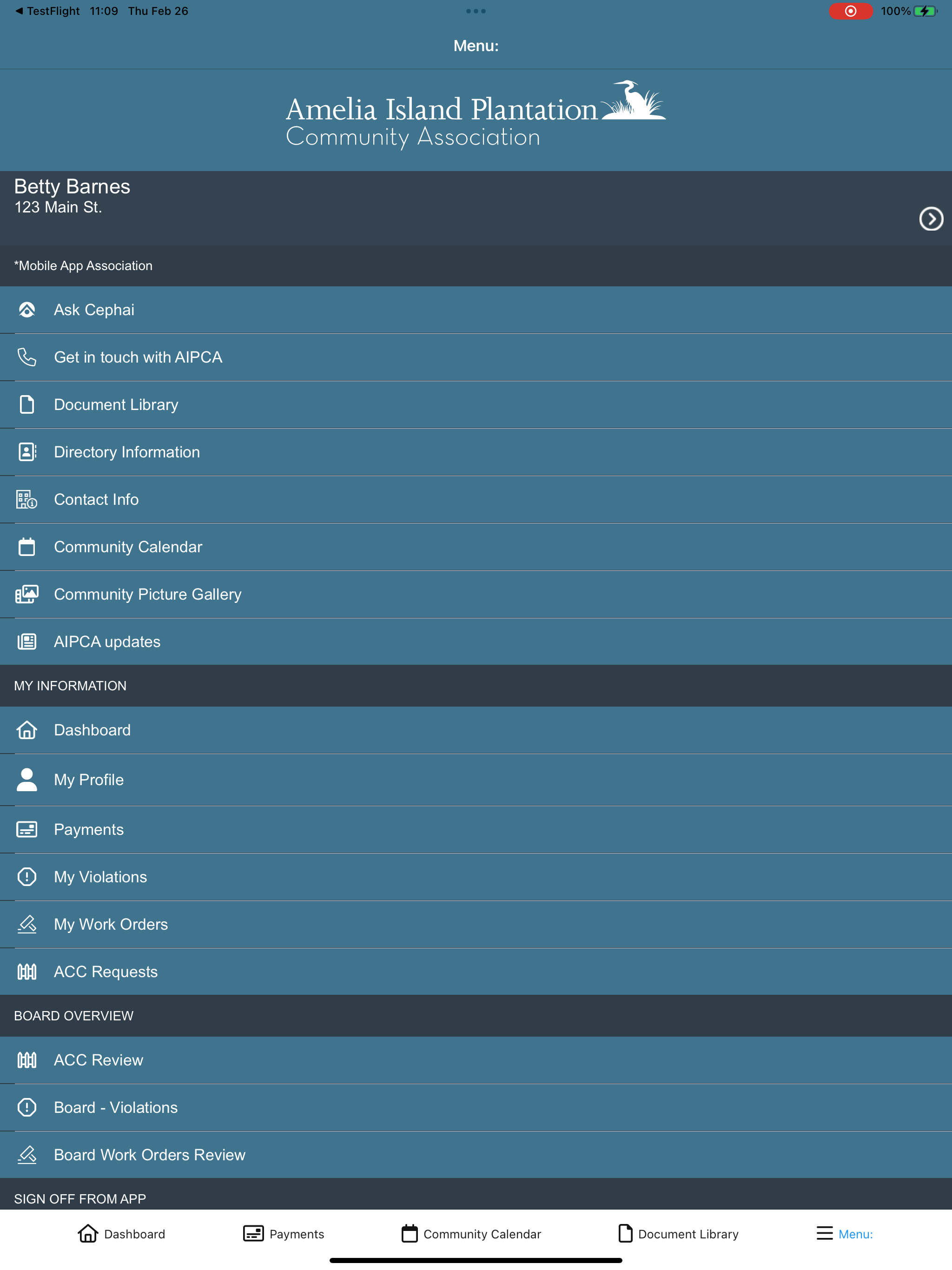The image size is (952, 1270).
Task: Tap the Community Picture Gallery photos icon
Action: pyautogui.click(x=27, y=594)
